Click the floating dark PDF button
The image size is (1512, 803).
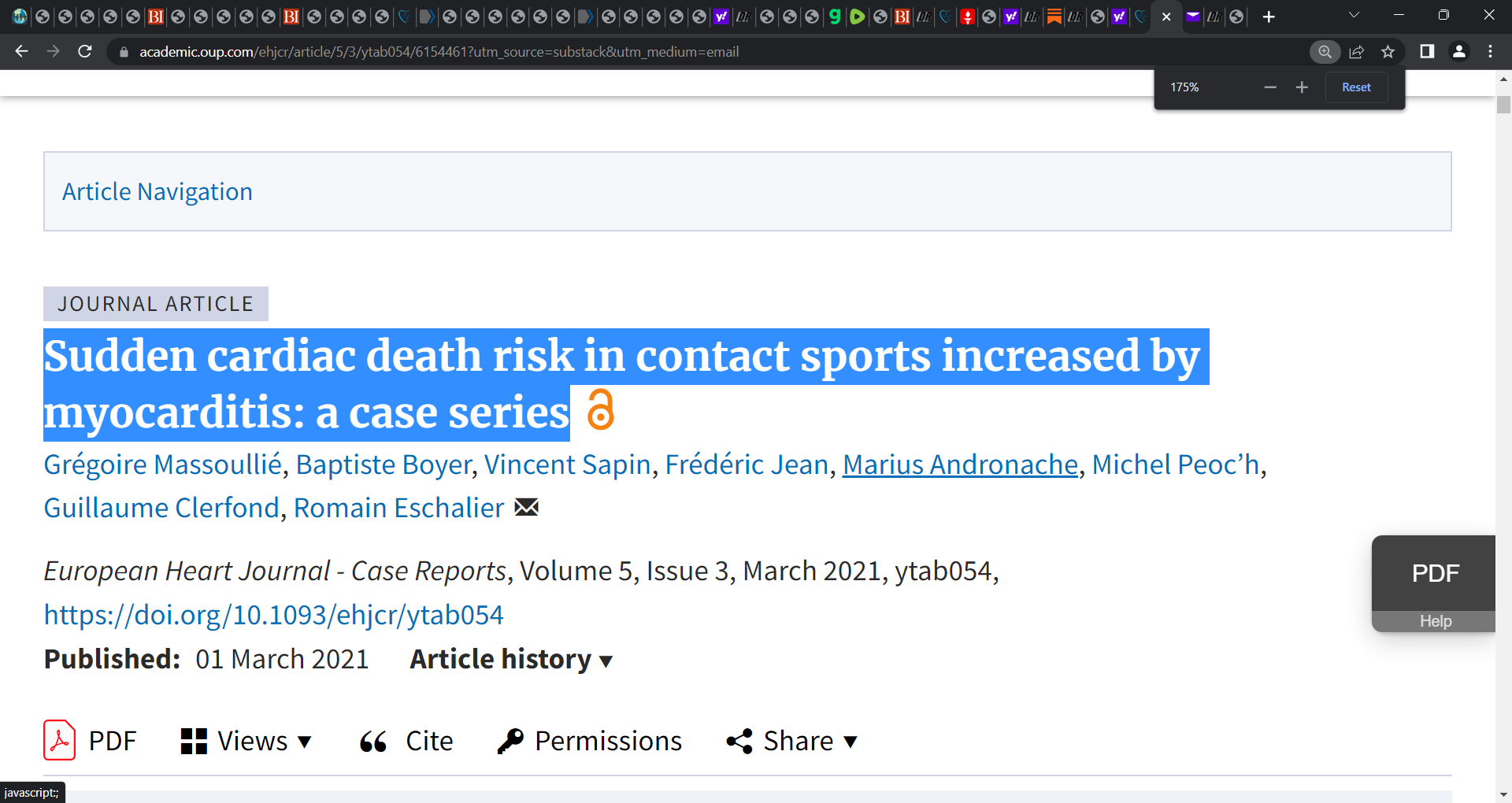pyautogui.click(x=1435, y=573)
